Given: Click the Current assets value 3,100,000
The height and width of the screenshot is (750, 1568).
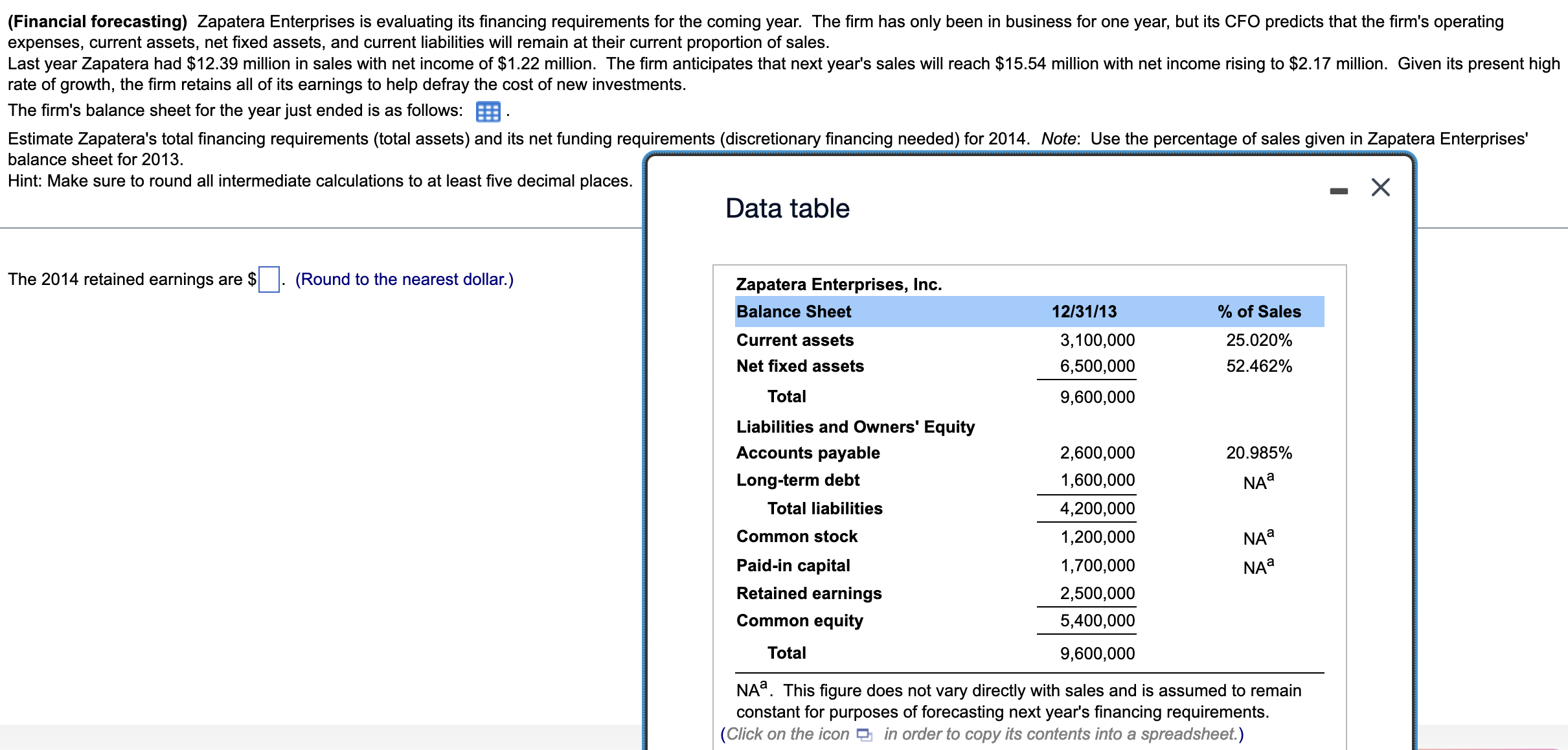Looking at the screenshot, I should point(1096,340).
